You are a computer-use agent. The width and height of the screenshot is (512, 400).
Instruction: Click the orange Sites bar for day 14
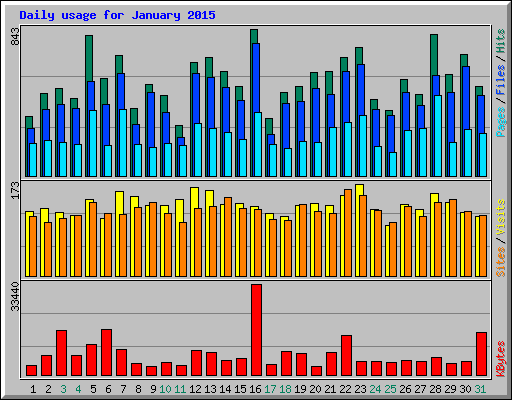tap(228, 237)
